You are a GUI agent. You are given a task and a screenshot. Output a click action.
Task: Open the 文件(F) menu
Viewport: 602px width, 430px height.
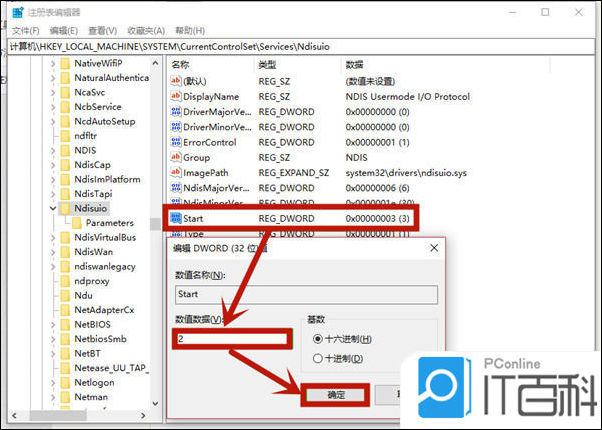25,30
